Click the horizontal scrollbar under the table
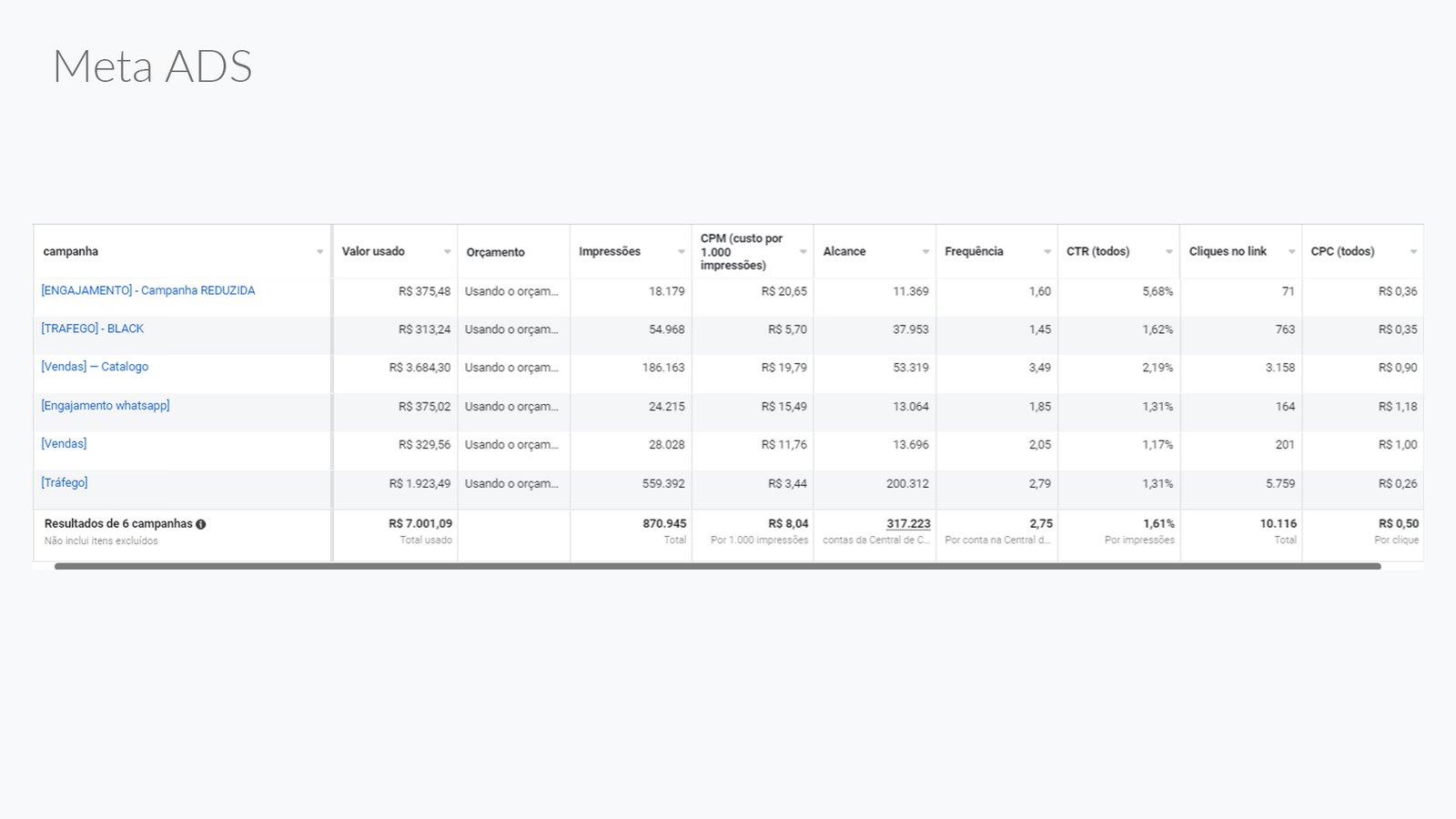The image size is (1456, 819). click(717, 566)
